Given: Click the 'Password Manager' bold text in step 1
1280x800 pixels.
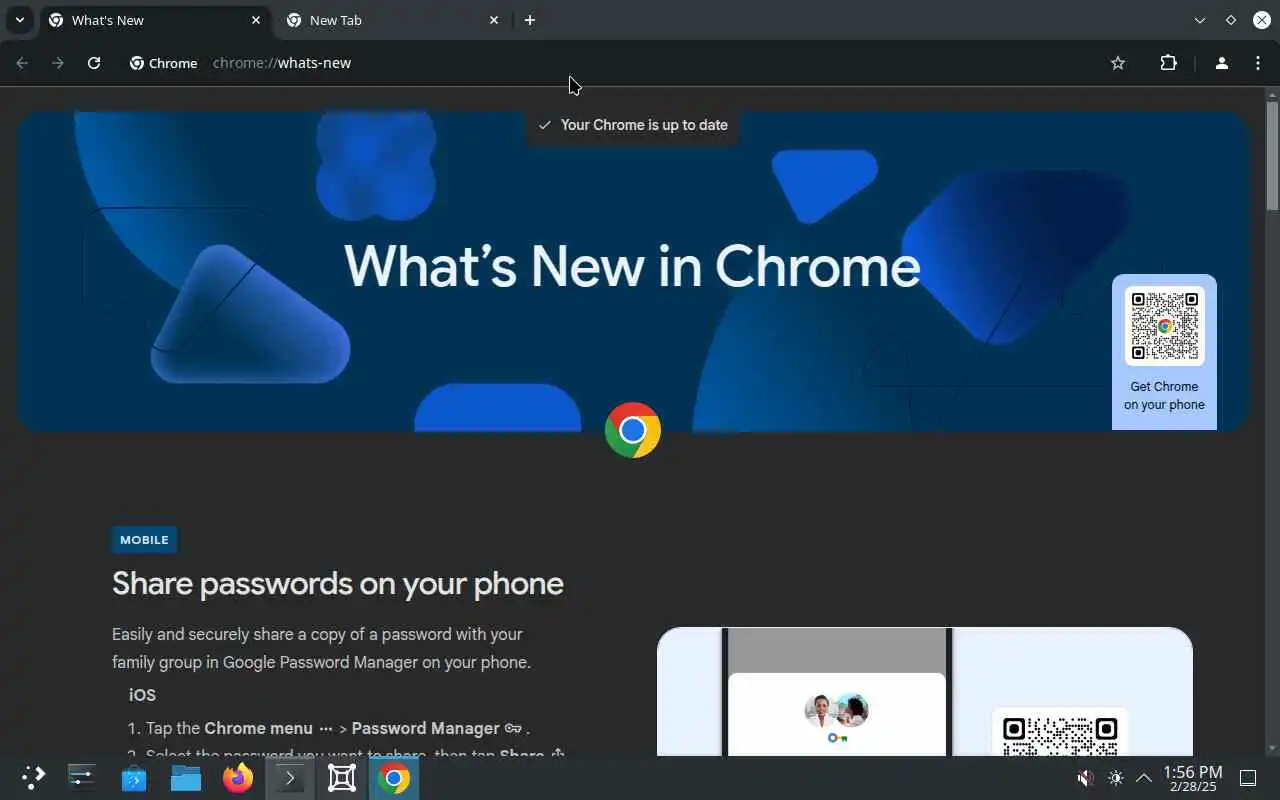Looking at the screenshot, I should (x=425, y=728).
